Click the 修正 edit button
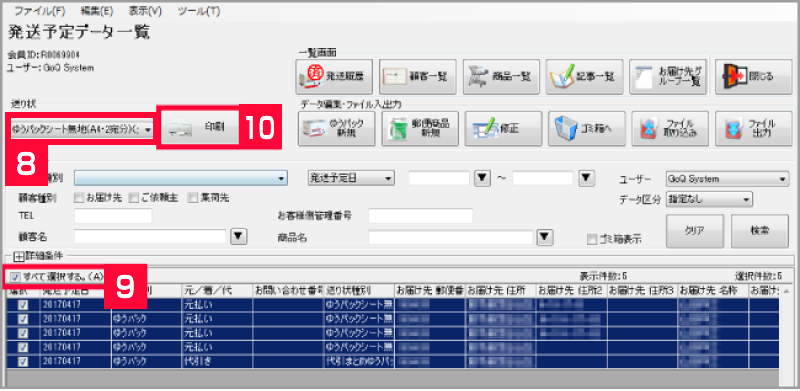Screen dimensions: 800x391 pyautogui.click(x=503, y=128)
